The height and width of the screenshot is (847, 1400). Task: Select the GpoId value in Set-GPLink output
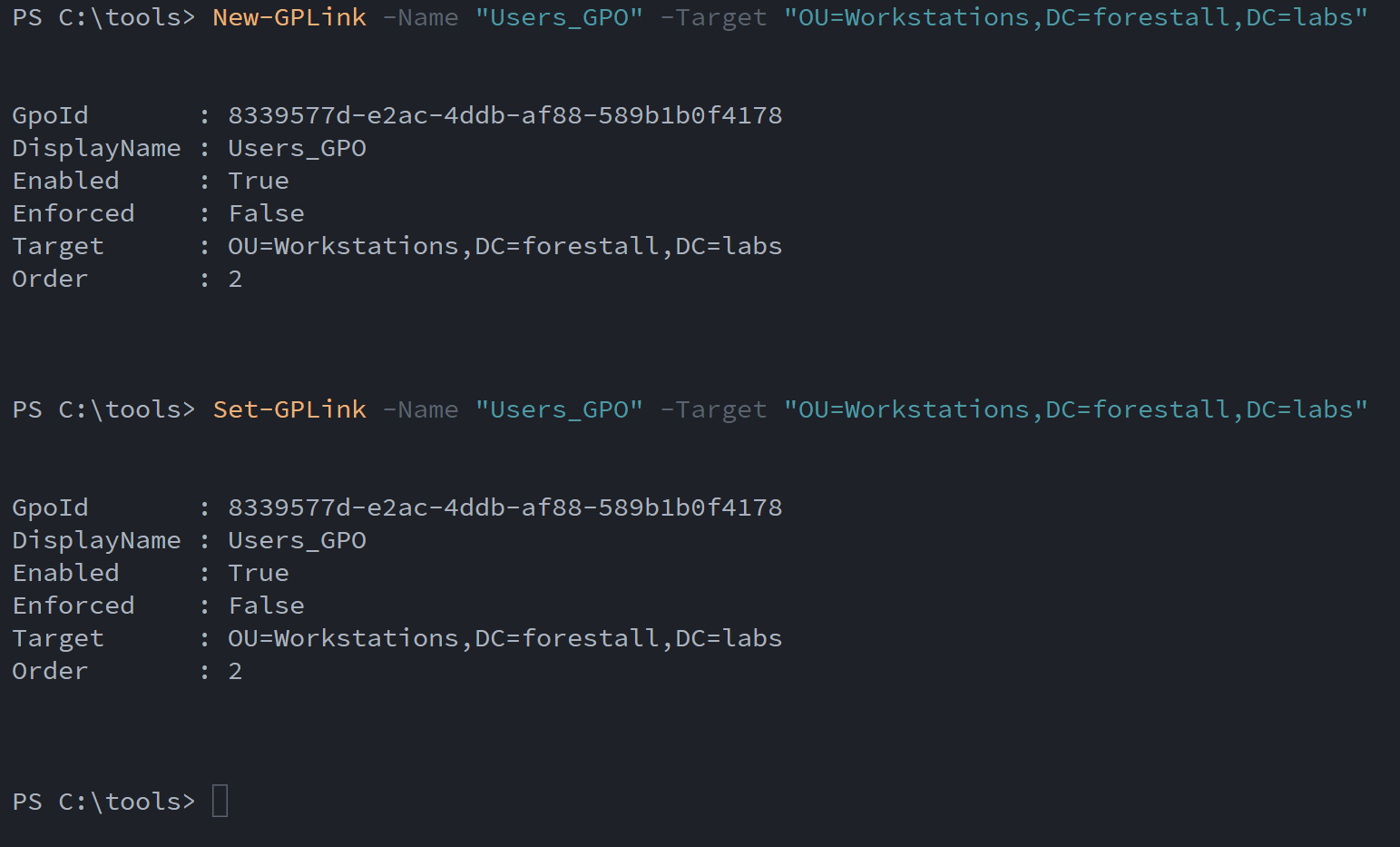pos(504,507)
